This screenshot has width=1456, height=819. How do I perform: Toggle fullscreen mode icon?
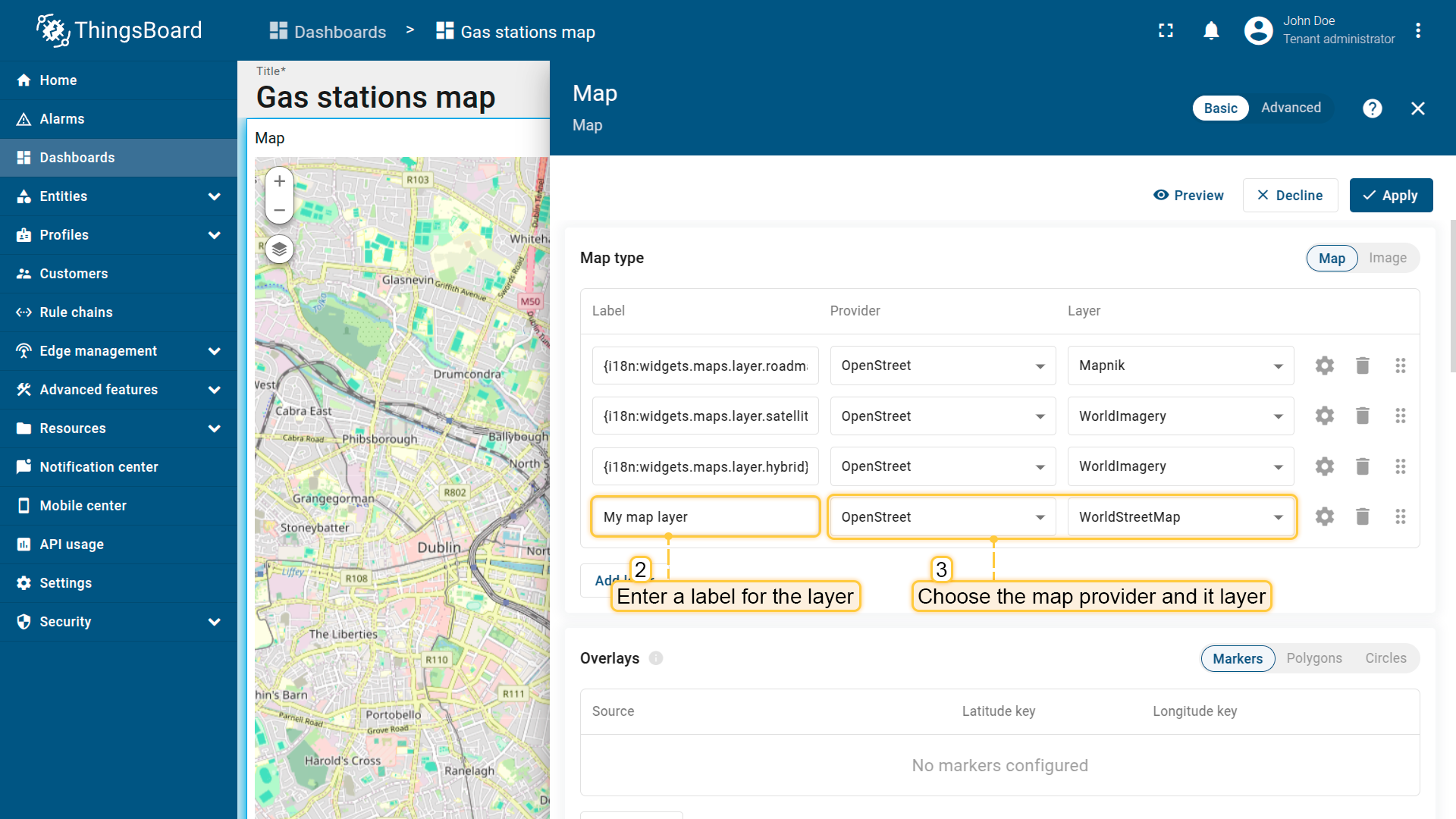(x=1166, y=31)
